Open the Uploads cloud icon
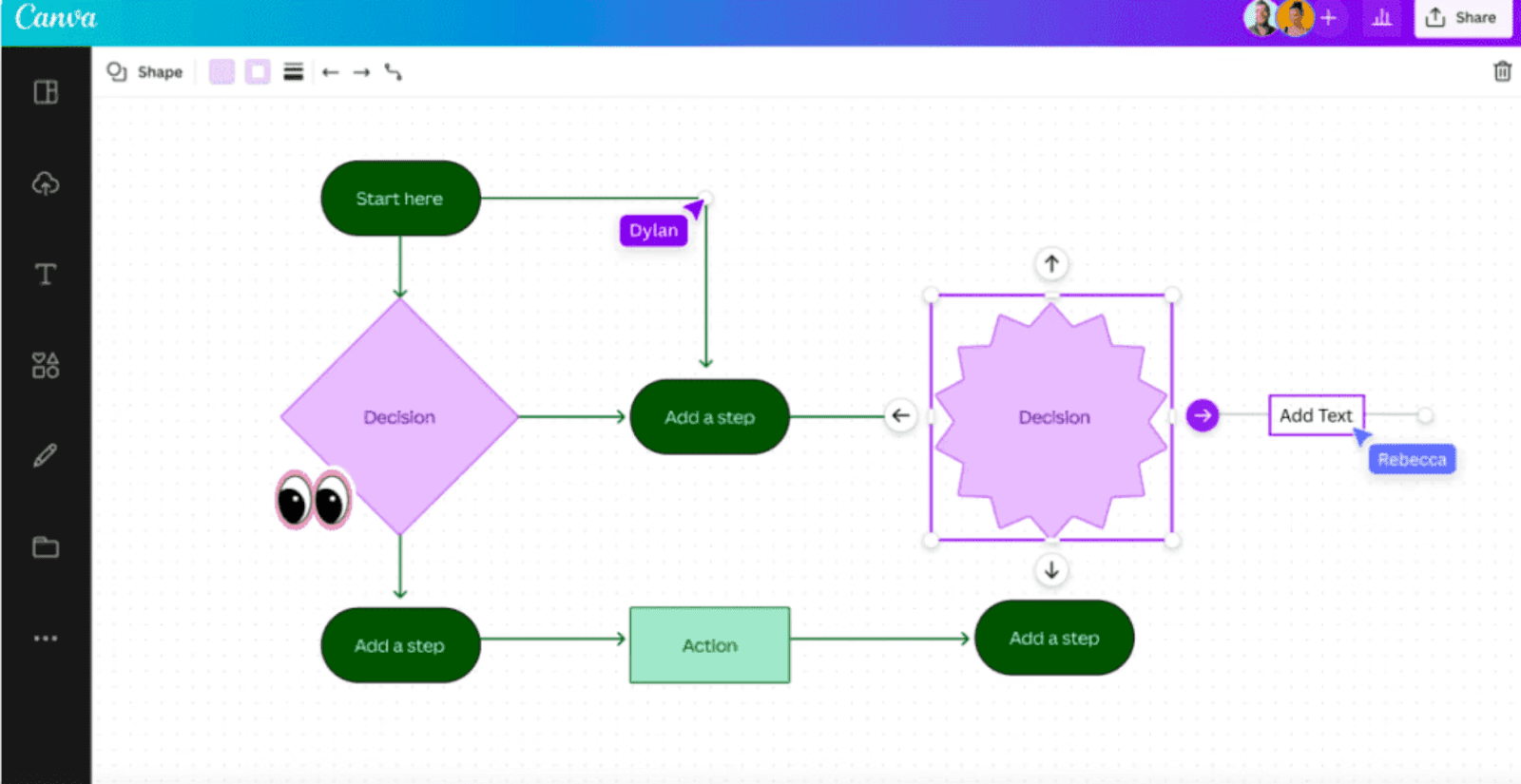Image resolution: width=1521 pixels, height=784 pixels. click(46, 183)
